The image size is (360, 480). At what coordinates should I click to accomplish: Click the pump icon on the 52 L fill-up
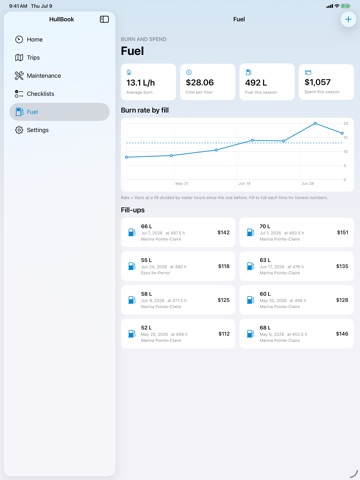pos(132,334)
